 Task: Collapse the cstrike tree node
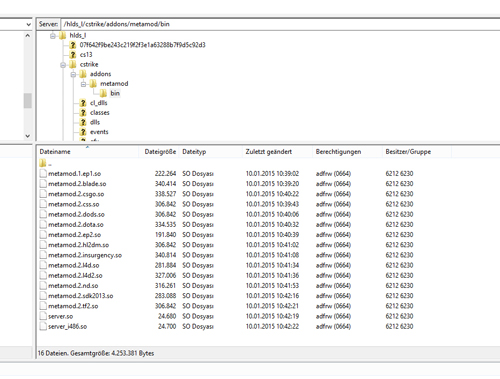[x=63, y=65]
